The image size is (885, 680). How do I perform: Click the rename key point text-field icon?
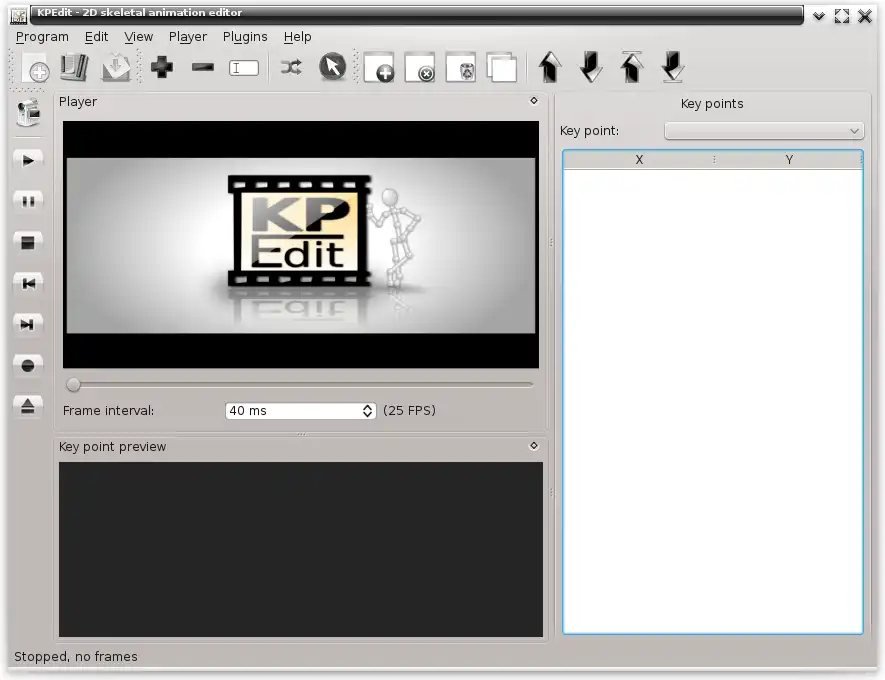coord(244,68)
